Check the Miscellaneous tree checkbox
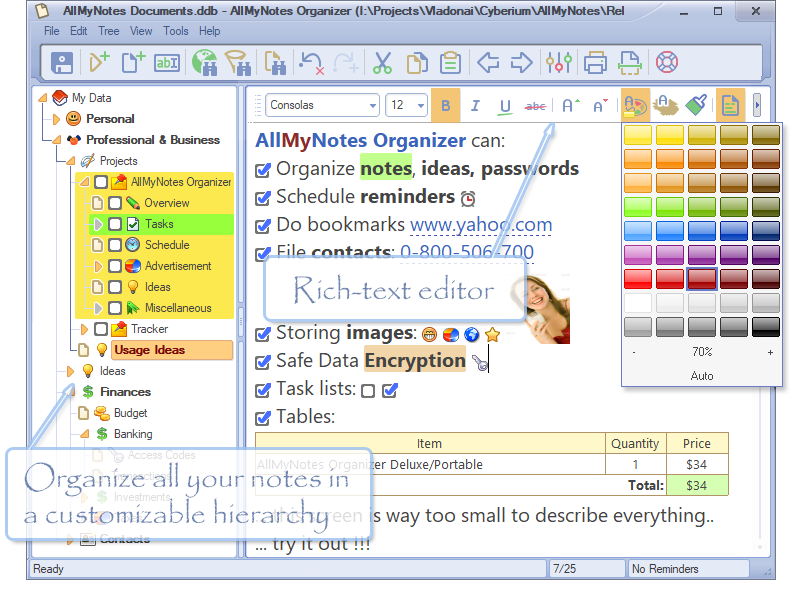This screenshot has height=592, width=800. [115, 308]
